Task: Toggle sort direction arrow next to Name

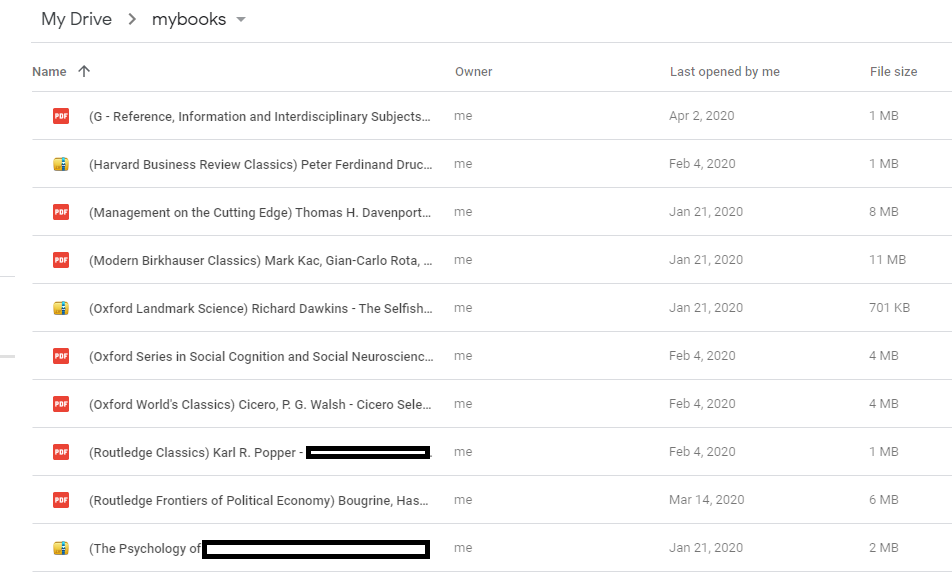Action: coord(84,71)
